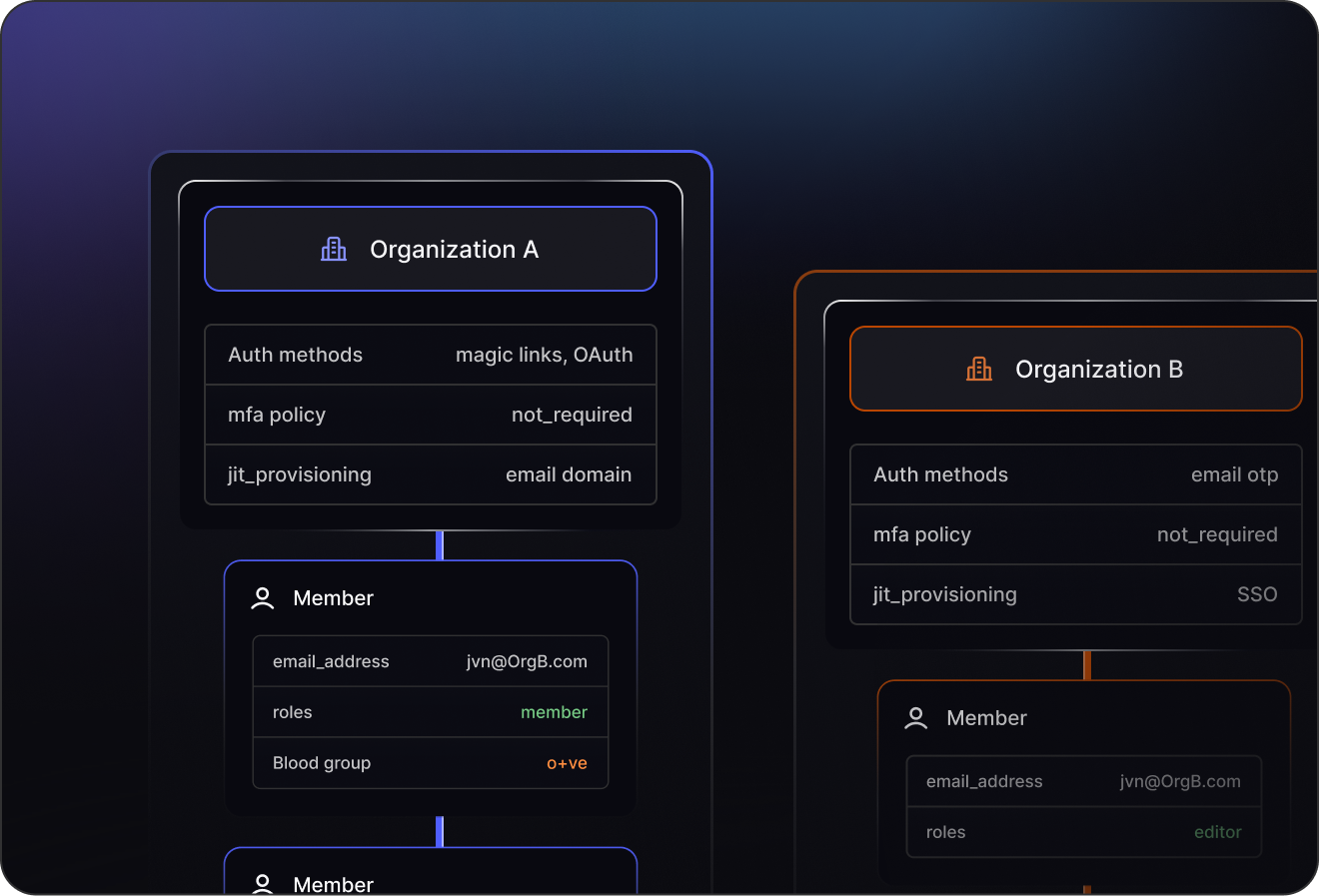Click 'Member' title in Organization B card
The image size is (1319, 896).
click(987, 718)
